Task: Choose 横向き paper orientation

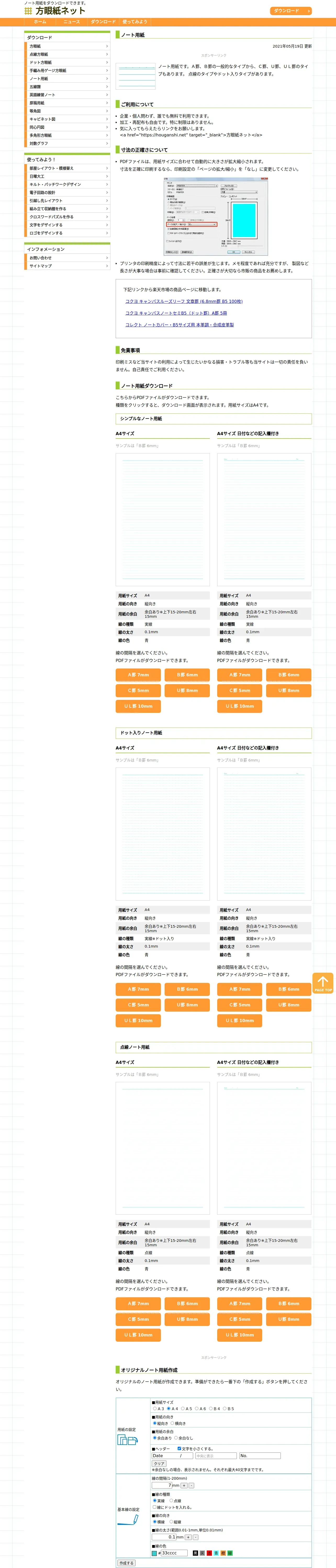Action: pyautogui.click(x=172, y=1423)
